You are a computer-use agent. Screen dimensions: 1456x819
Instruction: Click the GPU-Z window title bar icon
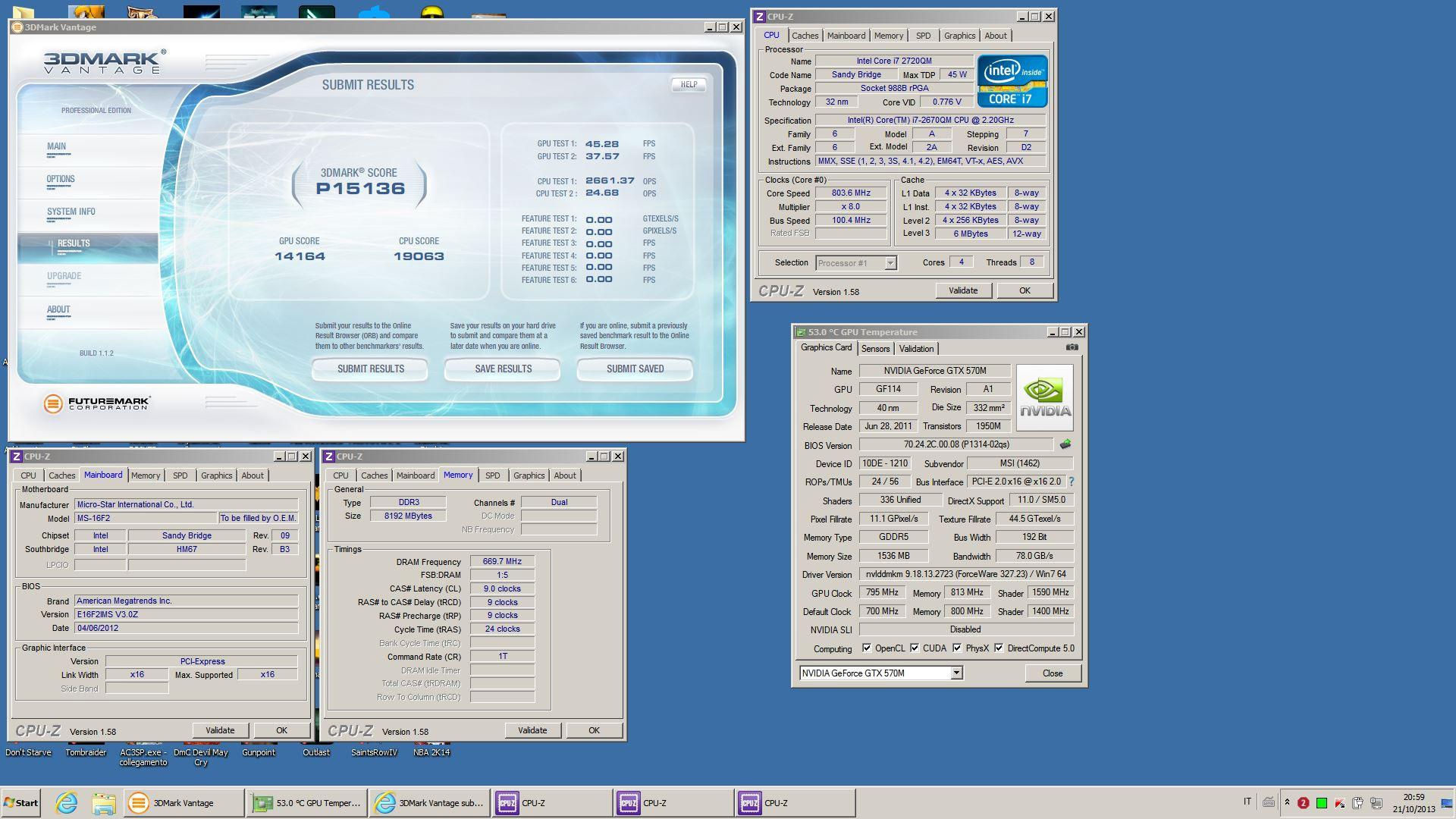(800, 332)
